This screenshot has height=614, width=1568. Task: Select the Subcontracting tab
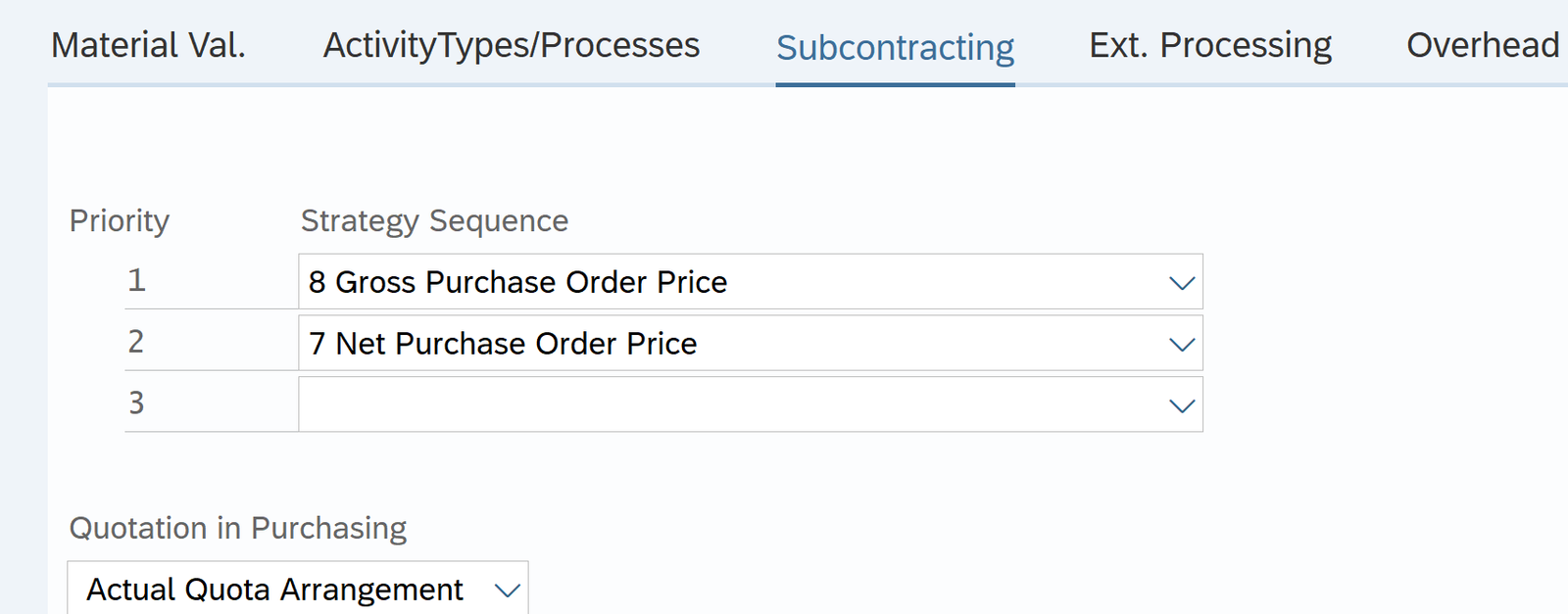(x=895, y=47)
